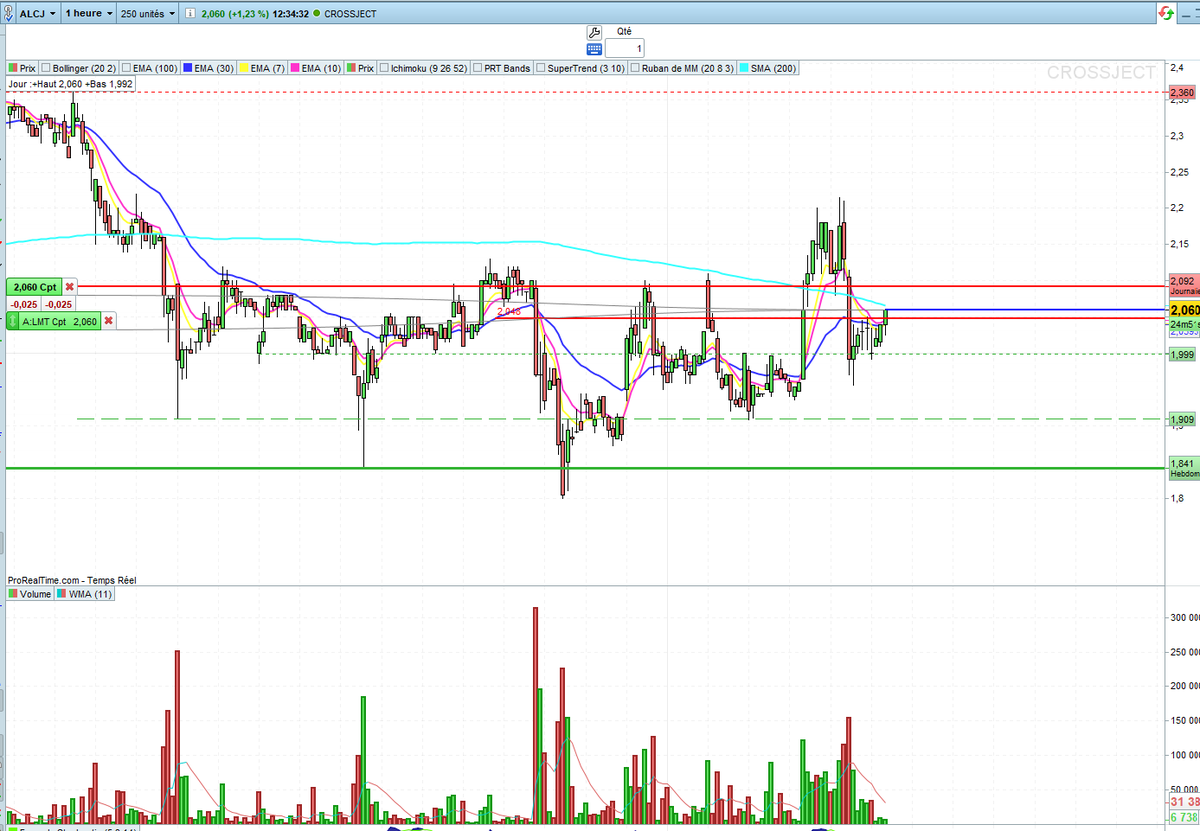The width and height of the screenshot is (1200, 831).
Task: Toggle SuperTrend (3 10) checkbox
Action: (x=540, y=68)
